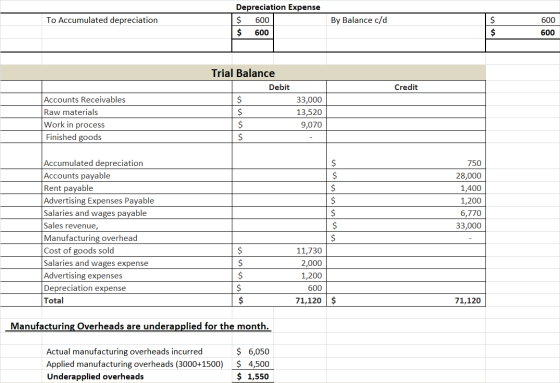Click the 'Finished goods' row label
The width and height of the screenshot is (560, 383).
coord(74,137)
